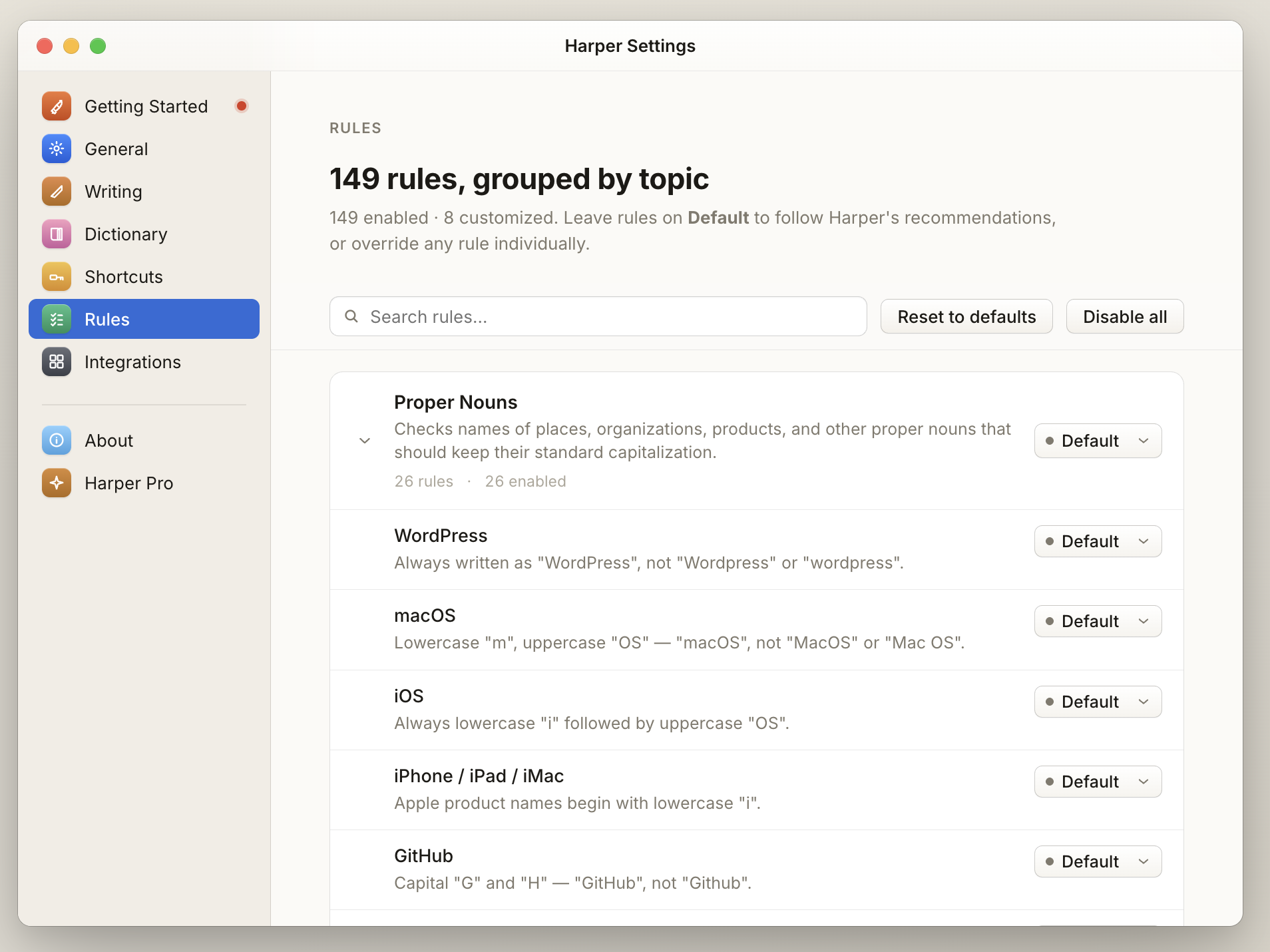1270x952 pixels.
Task: Select the Rules sidebar item
Action: point(144,320)
